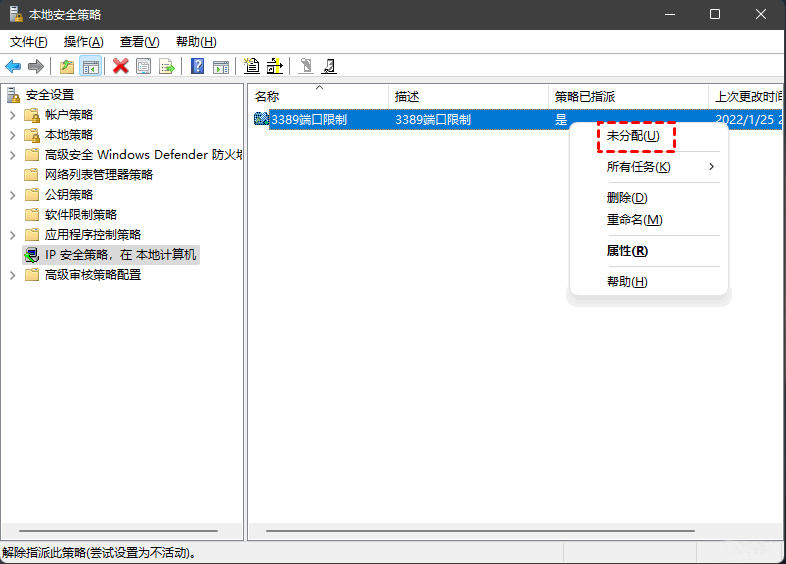Click the red X Delete toolbar icon
The image size is (786, 564).
[x=120, y=66]
